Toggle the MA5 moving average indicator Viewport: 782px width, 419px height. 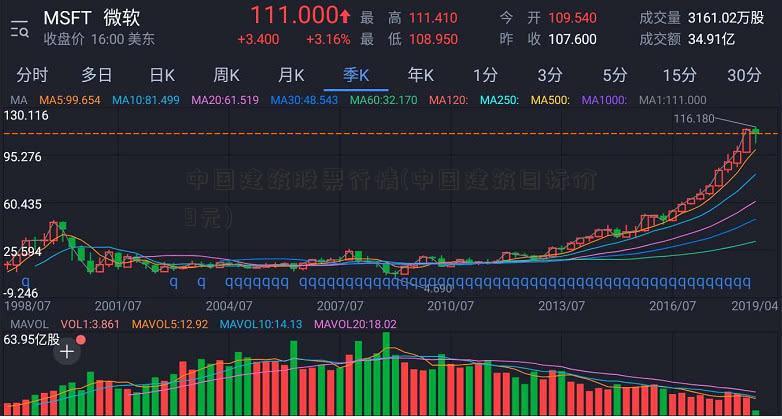tap(70, 100)
